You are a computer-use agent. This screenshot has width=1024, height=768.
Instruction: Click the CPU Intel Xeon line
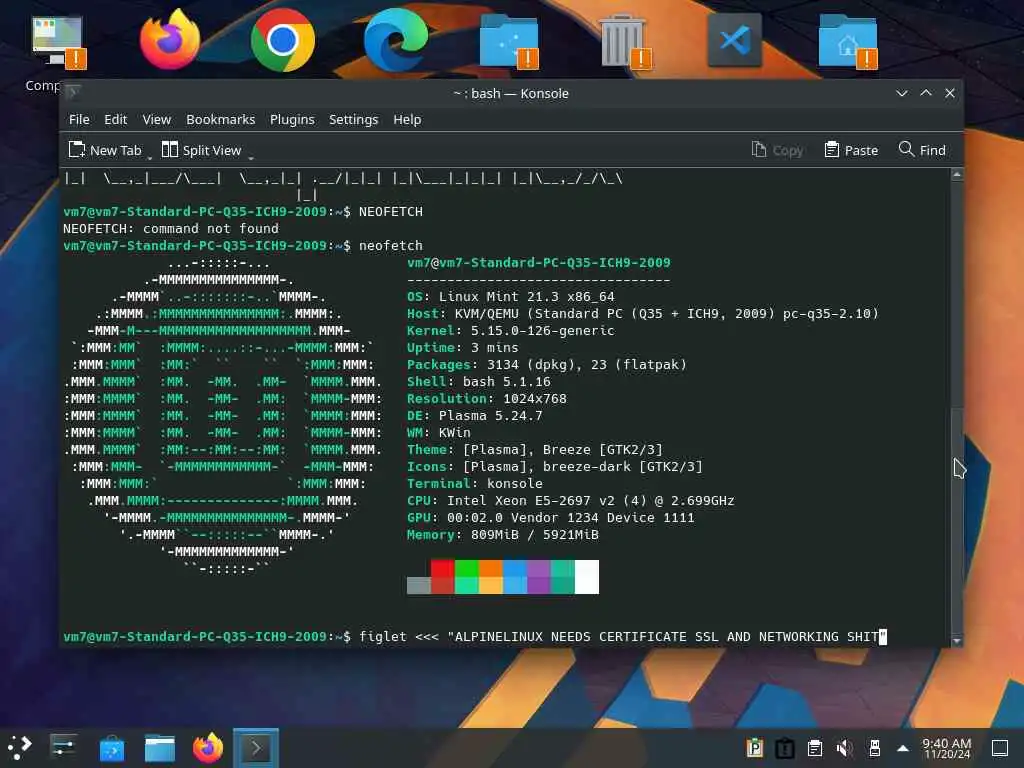coord(570,500)
